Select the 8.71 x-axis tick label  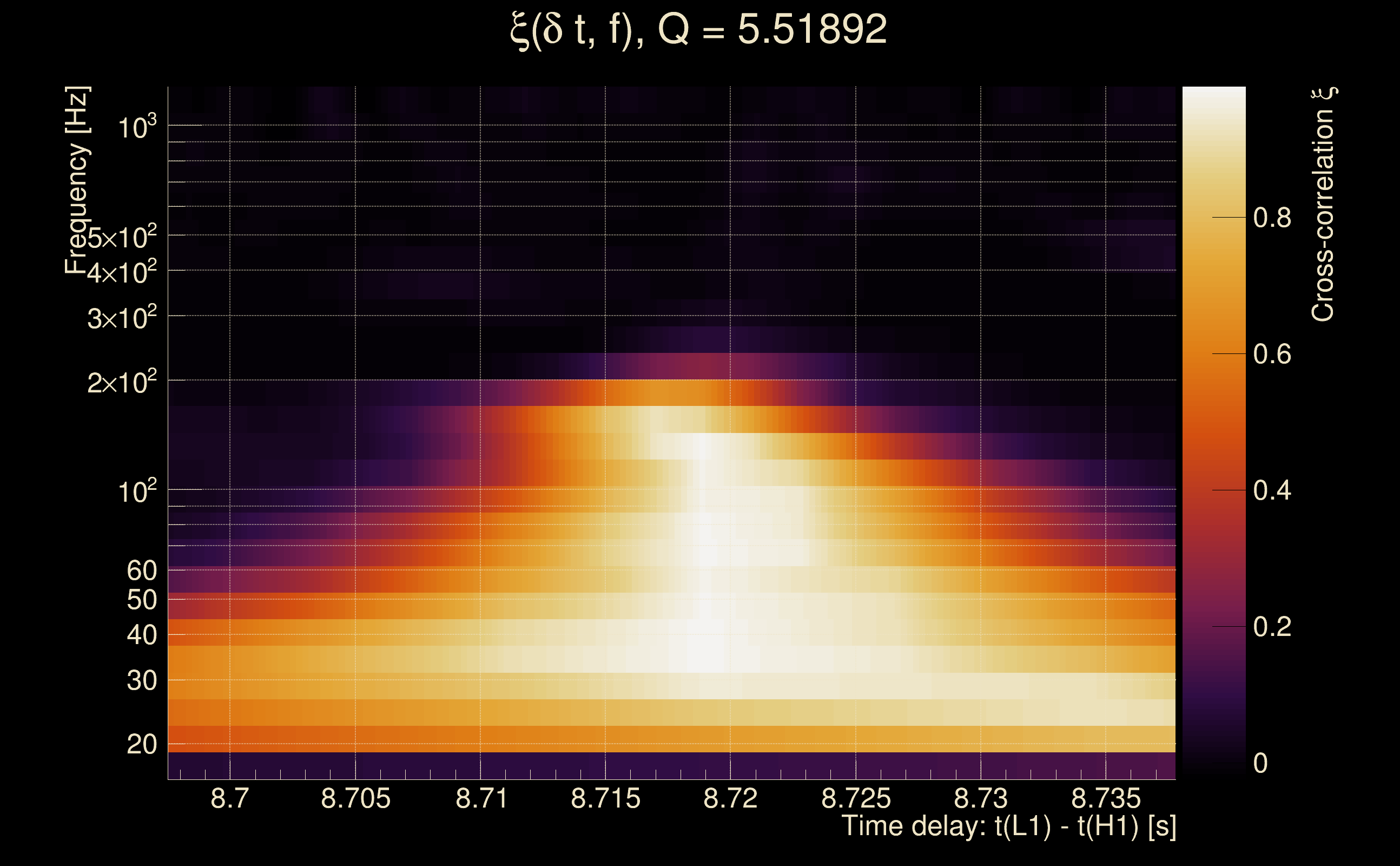coord(481,798)
